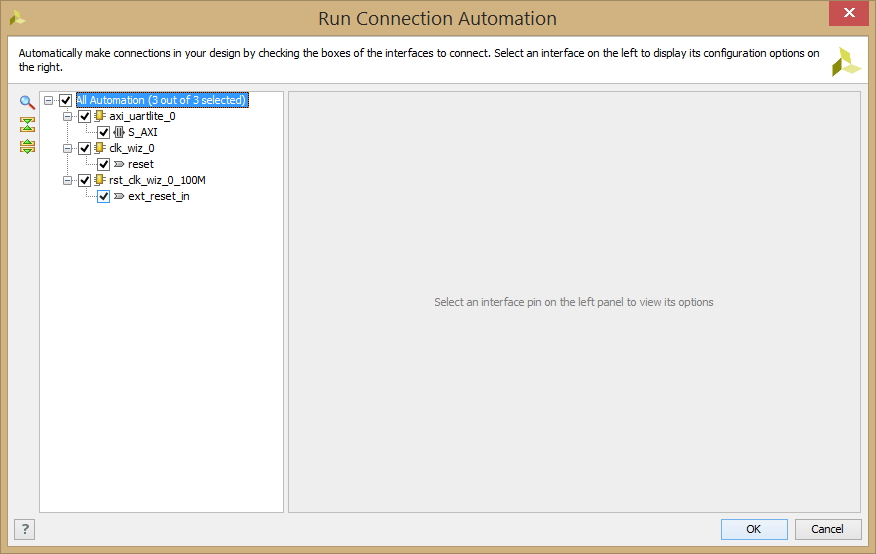
Task: Uncheck the axi_uartlite_0 checkbox
Action: pyautogui.click(x=84, y=116)
